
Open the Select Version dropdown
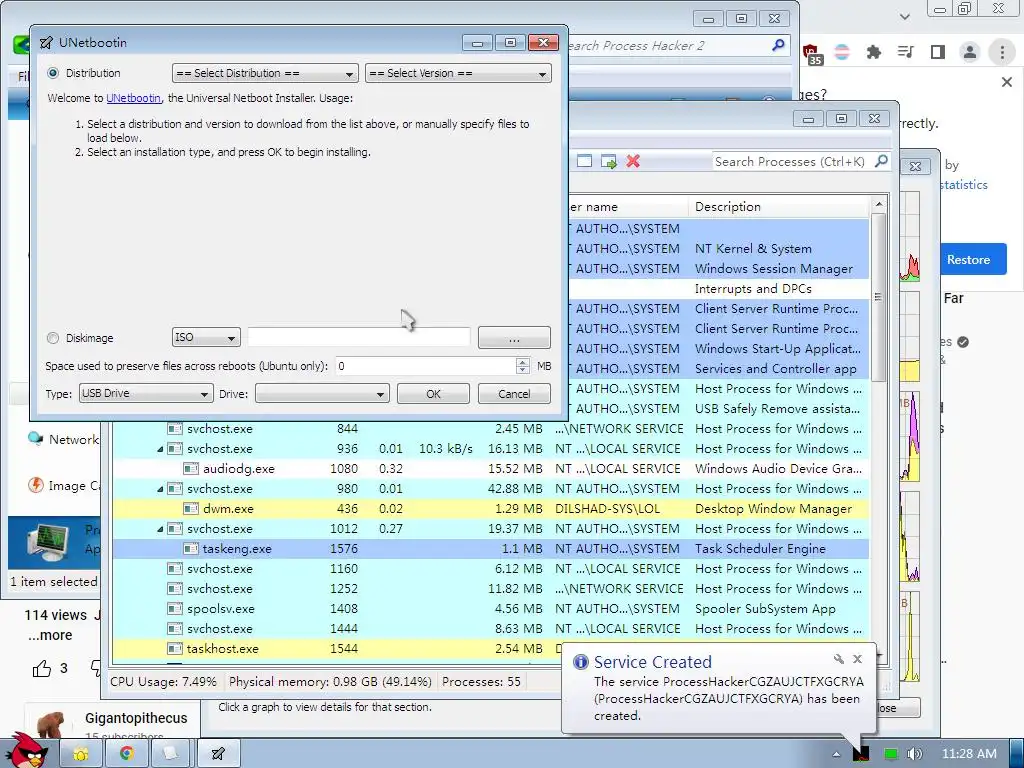tap(458, 73)
